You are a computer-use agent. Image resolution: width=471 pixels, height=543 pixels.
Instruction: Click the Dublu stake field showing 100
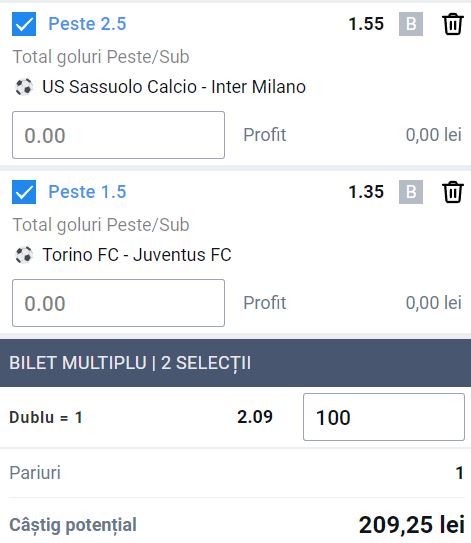point(384,417)
